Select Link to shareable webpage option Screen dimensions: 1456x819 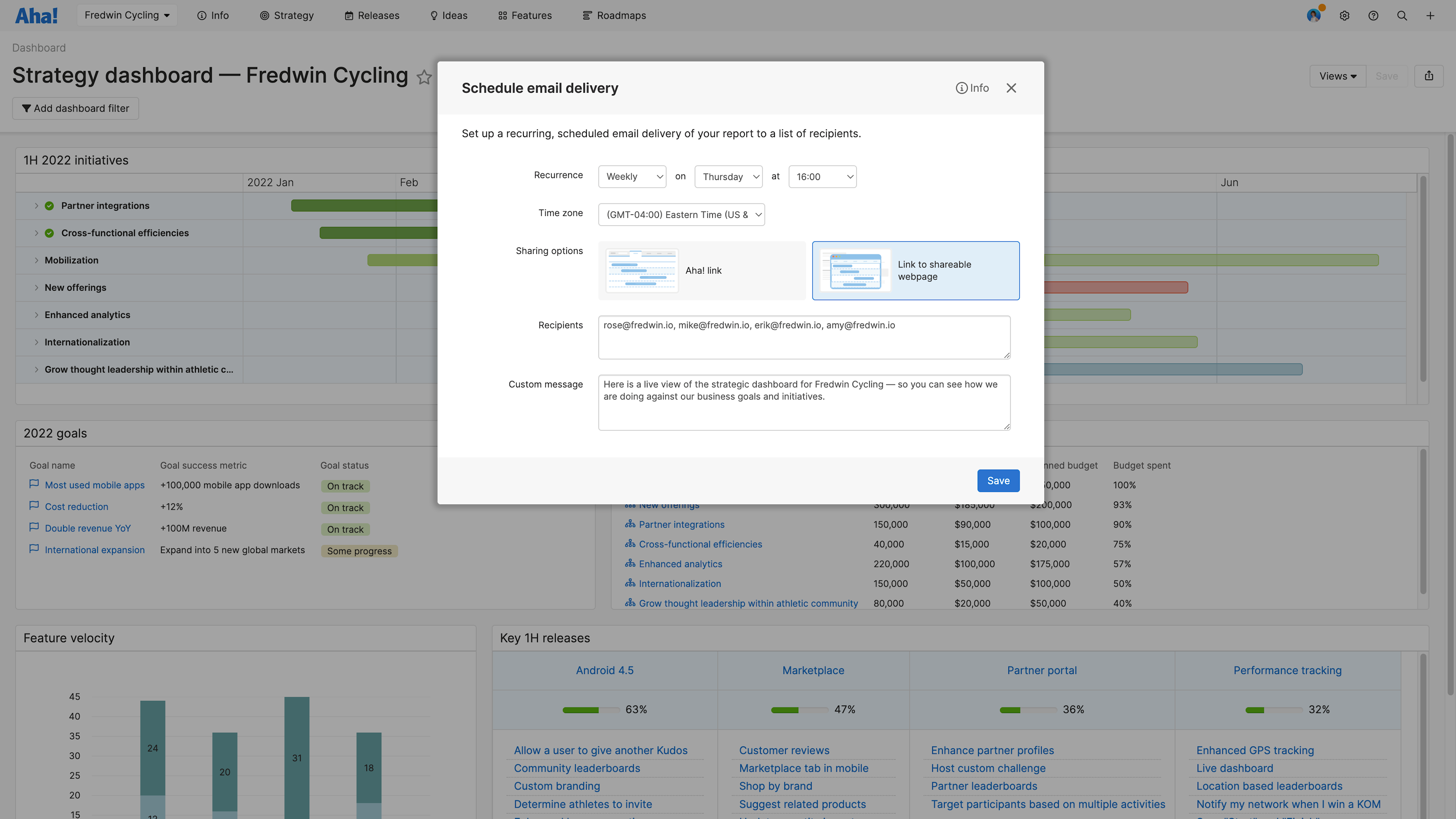916,271
